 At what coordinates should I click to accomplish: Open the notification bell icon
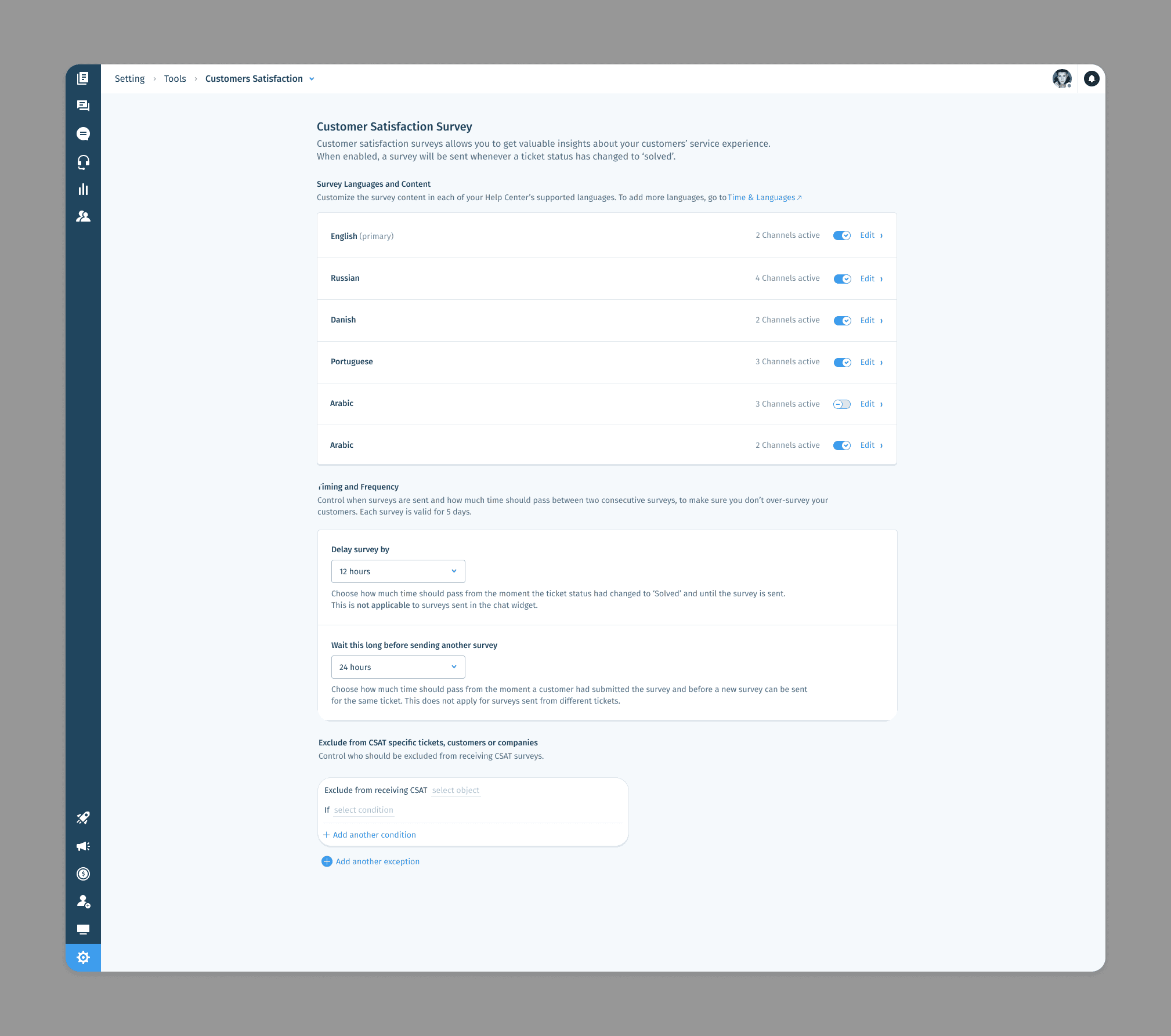click(1092, 79)
